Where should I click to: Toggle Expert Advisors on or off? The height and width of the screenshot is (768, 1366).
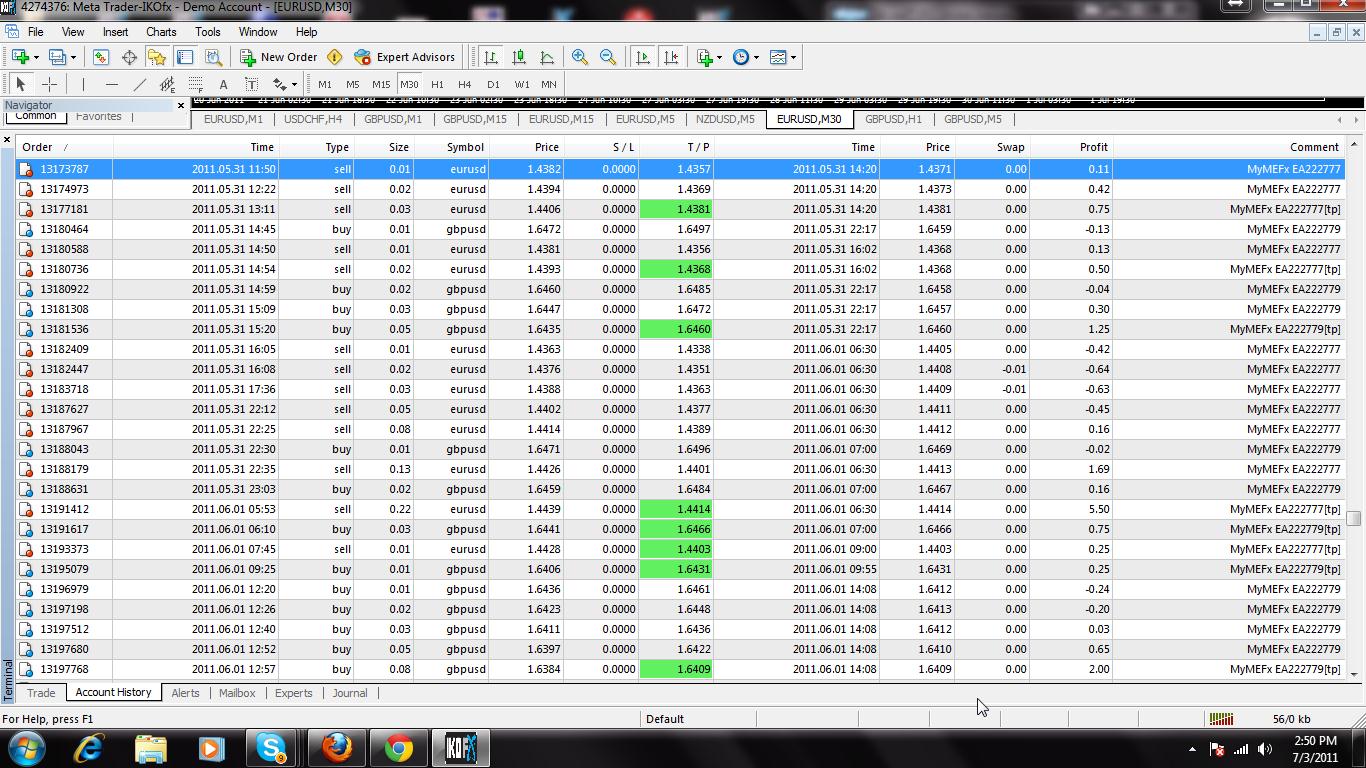[x=404, y=57]
